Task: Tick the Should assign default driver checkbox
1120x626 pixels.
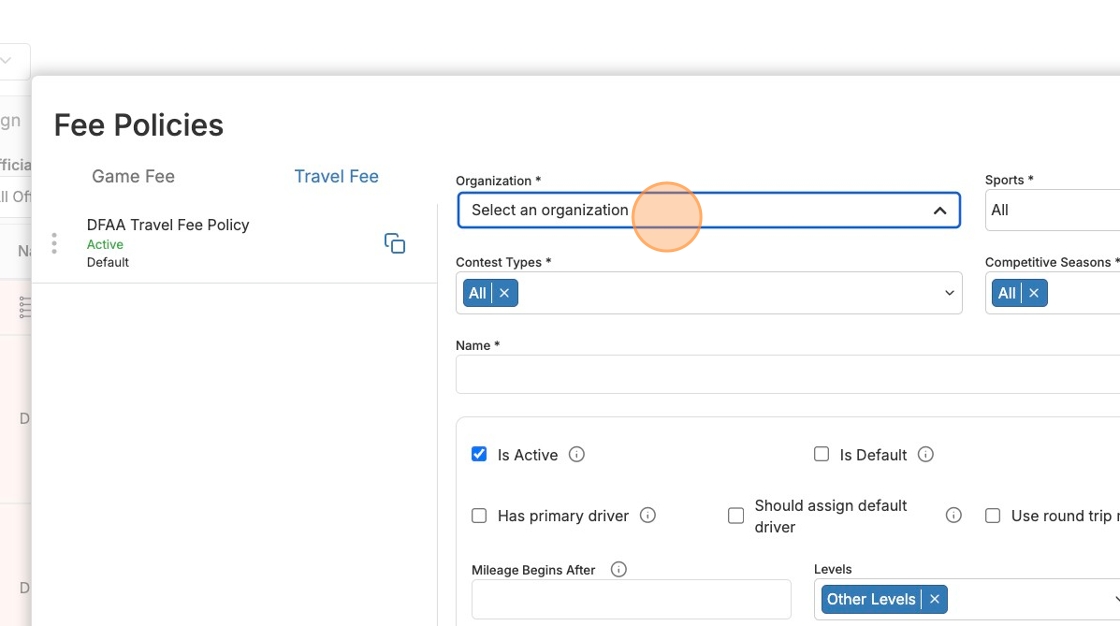Action: point(736,515)
